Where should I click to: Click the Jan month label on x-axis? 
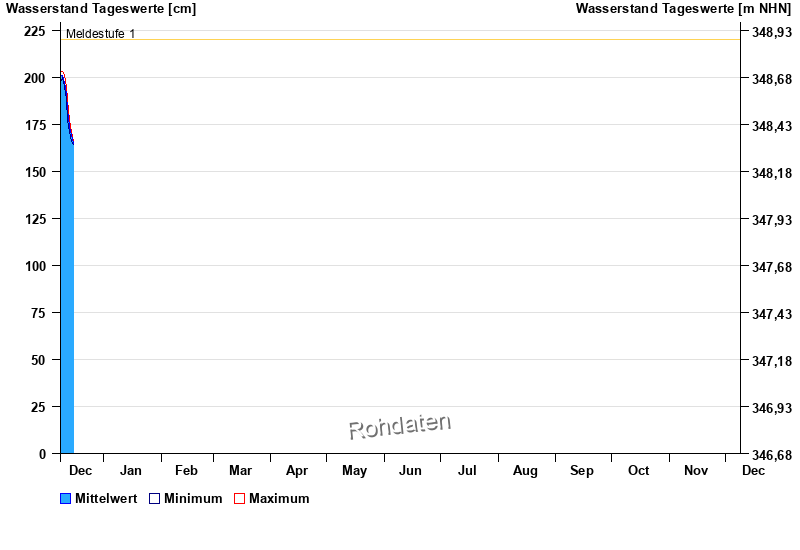(x=131, y=471)
